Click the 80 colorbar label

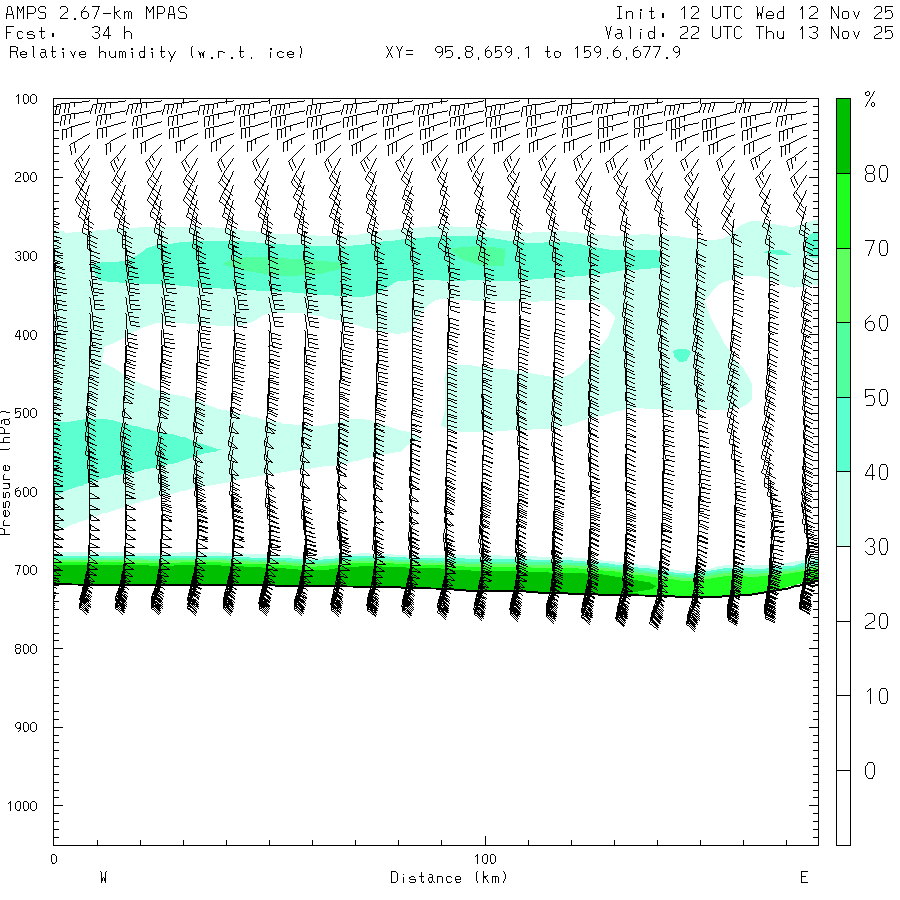[x=876, y=174]
